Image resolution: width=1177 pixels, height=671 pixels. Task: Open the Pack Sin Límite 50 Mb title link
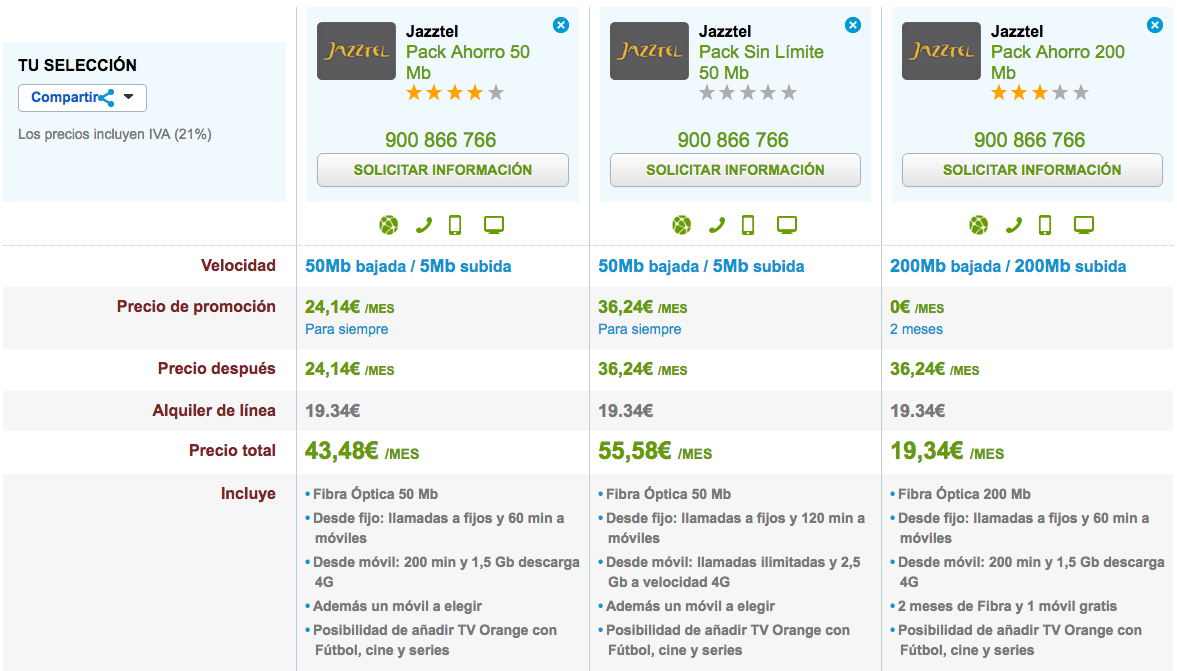coord(761,62)
